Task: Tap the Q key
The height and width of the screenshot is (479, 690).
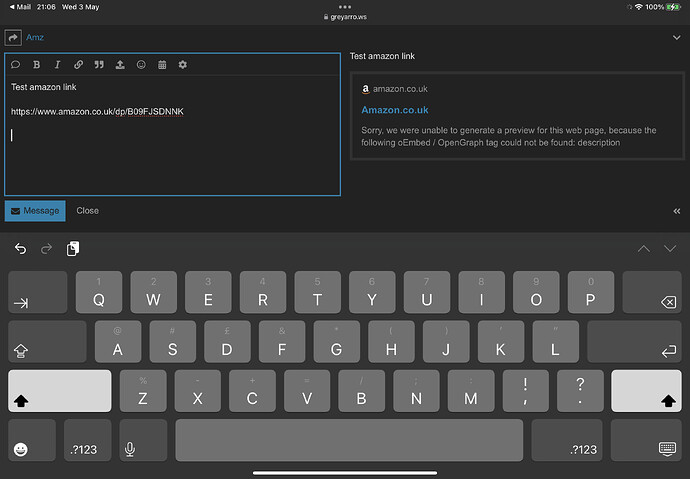Action: pos(99,292)
